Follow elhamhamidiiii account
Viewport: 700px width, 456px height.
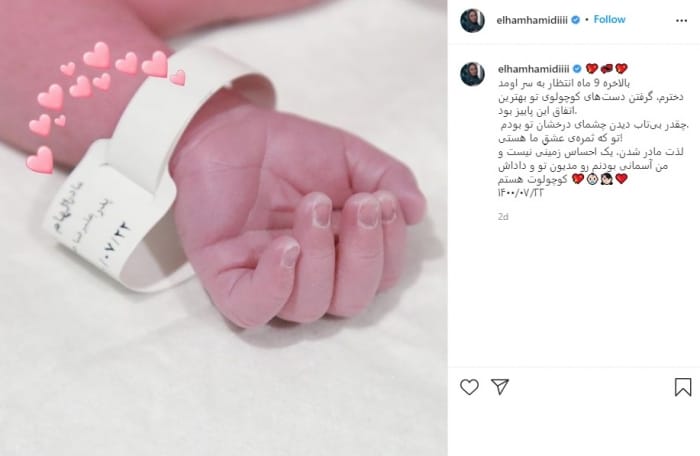coord(609,19)
